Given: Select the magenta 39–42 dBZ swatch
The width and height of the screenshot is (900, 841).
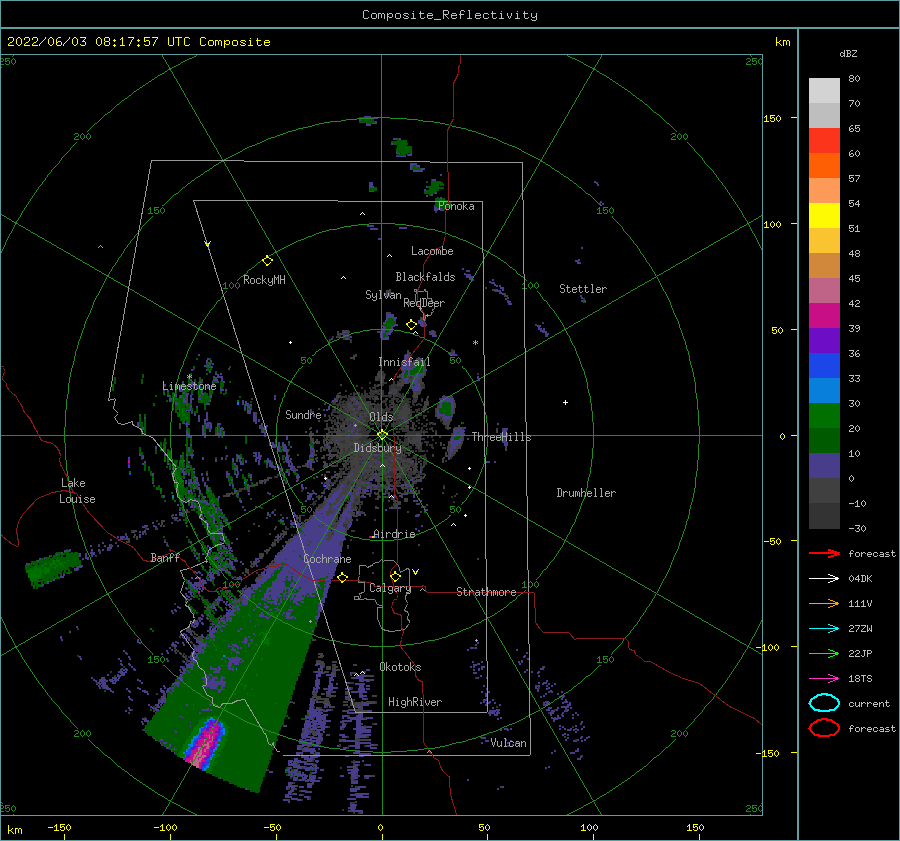Looking at the screenshot, I should pos(824,316).
